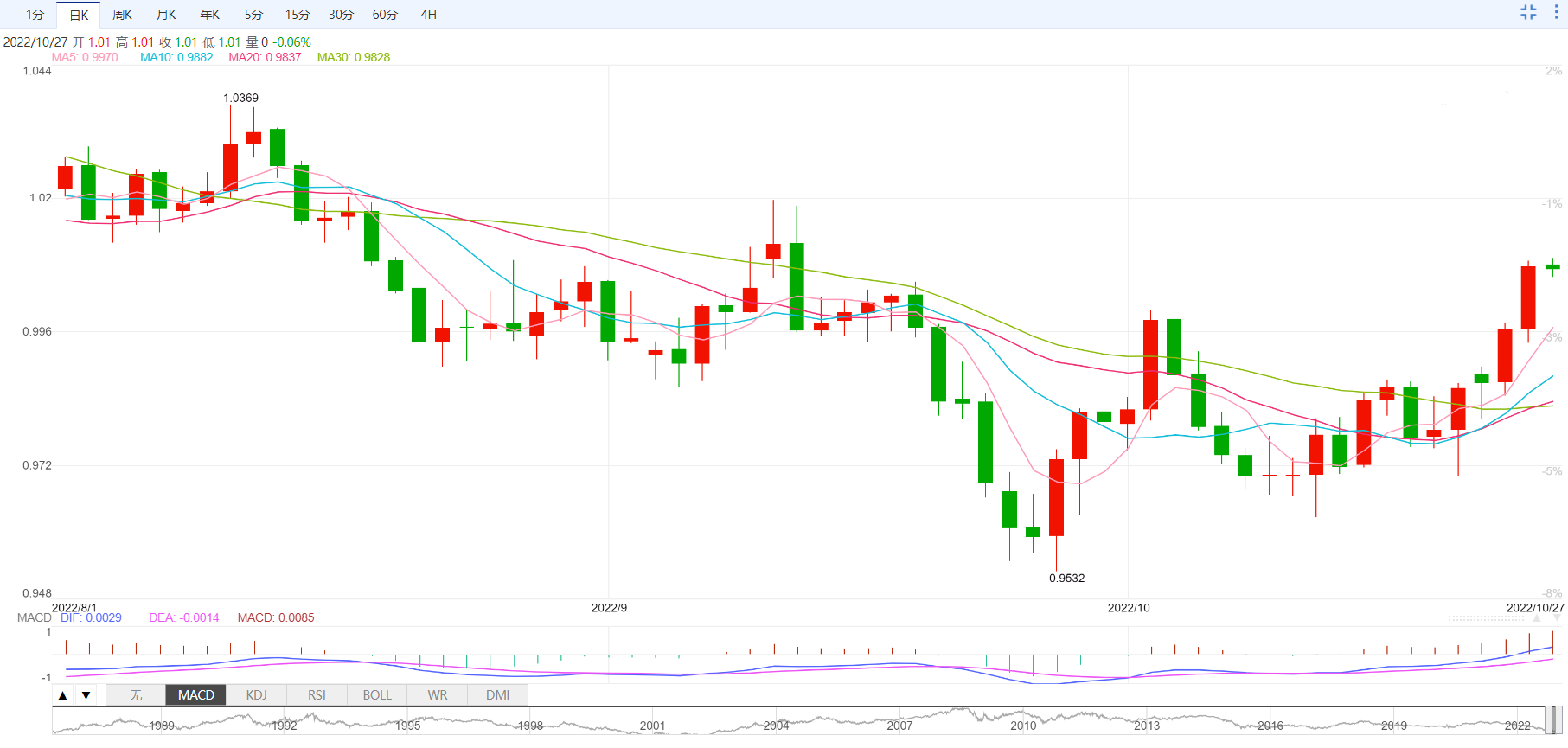Click the 1.0369 high price annotation

click(x=241, y=98)
